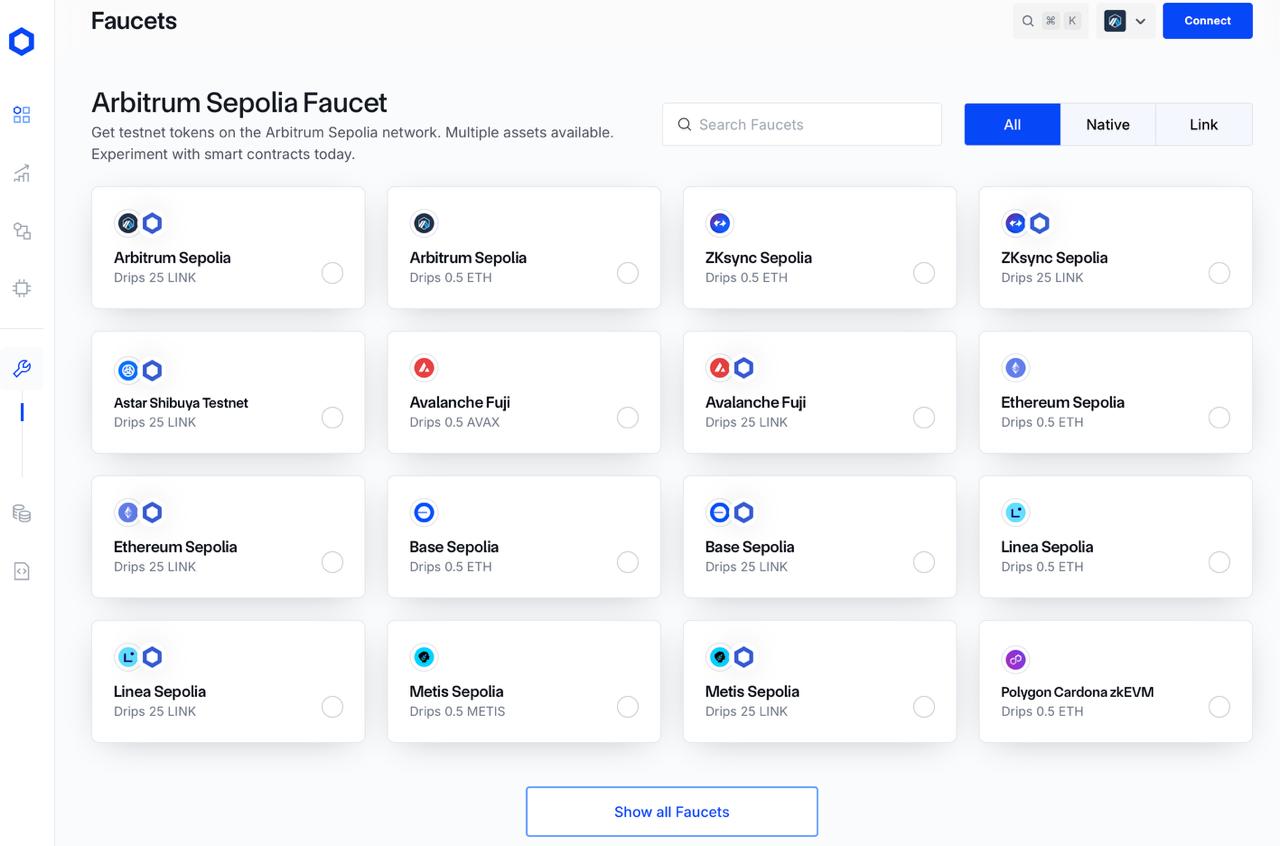Open the coins stack sidebar icon

[21, 513]
